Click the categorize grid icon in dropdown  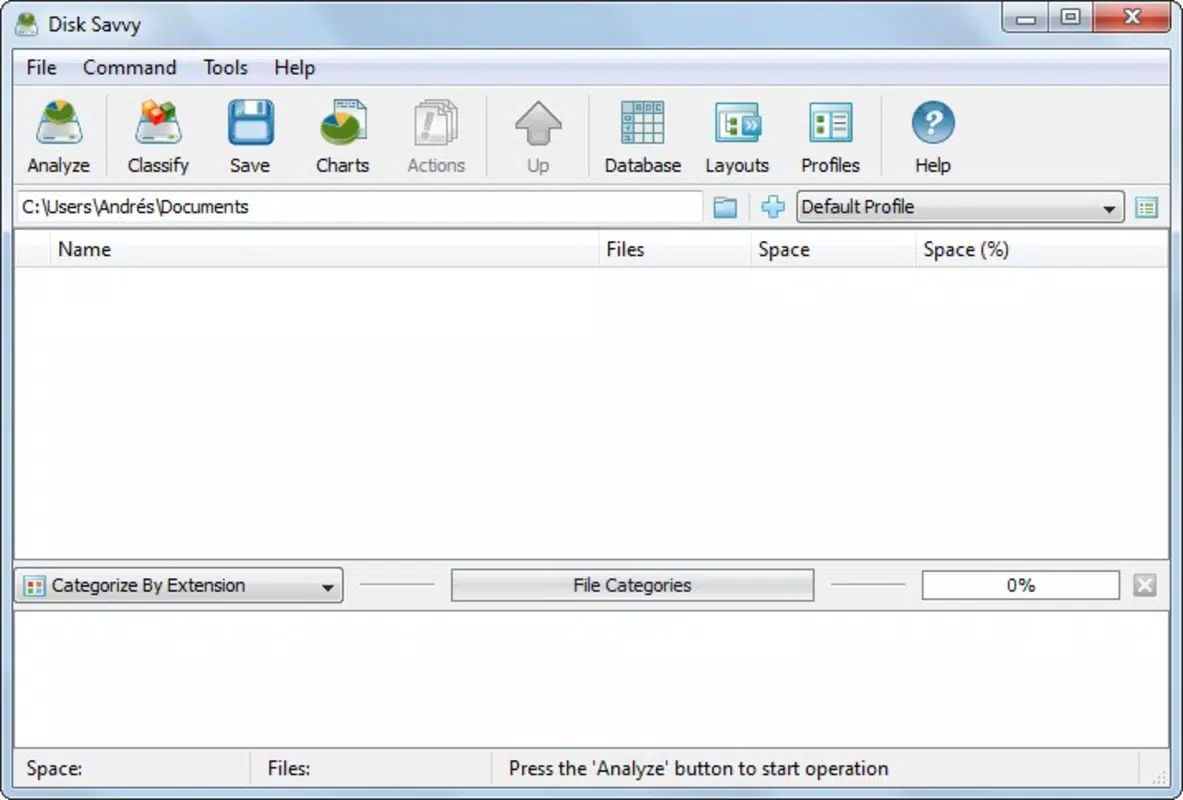[x=34, y=586]
